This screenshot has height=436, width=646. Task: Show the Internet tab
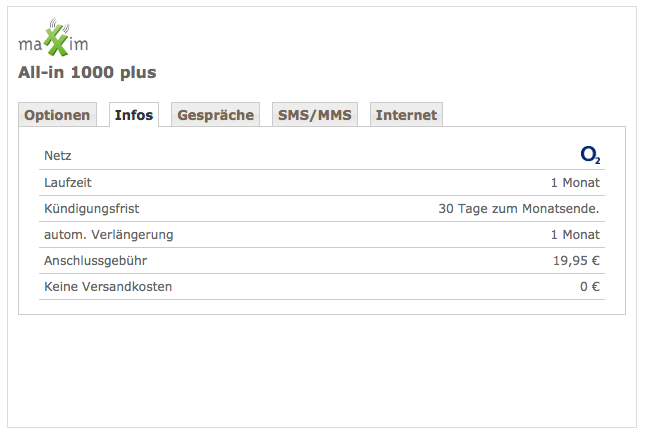tap(406, 115)
